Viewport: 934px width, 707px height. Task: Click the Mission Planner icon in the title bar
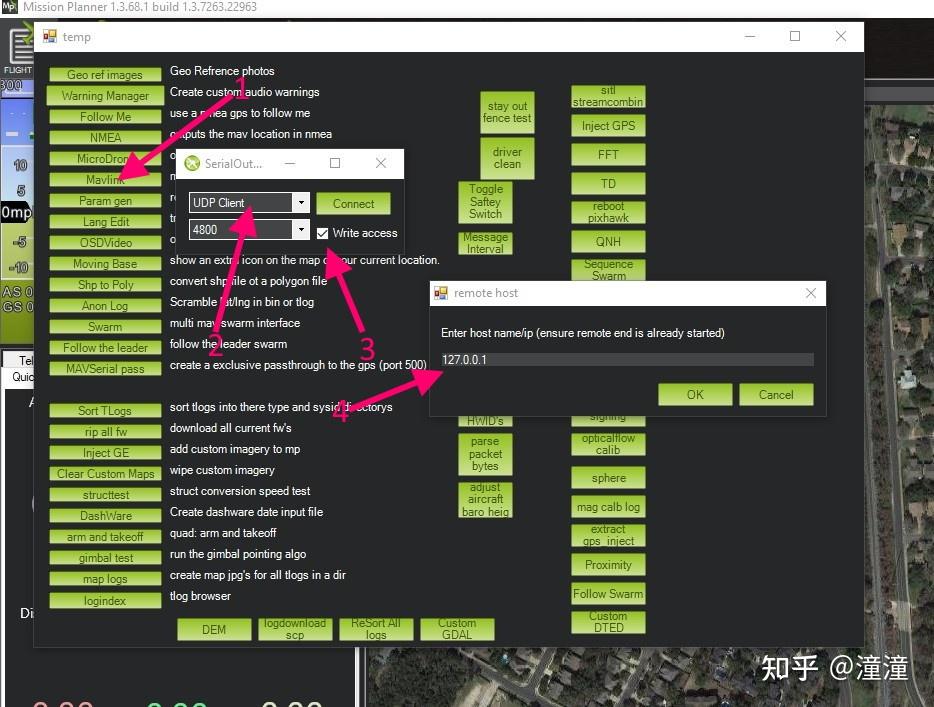pyautogui.click(x=11, y=8)
